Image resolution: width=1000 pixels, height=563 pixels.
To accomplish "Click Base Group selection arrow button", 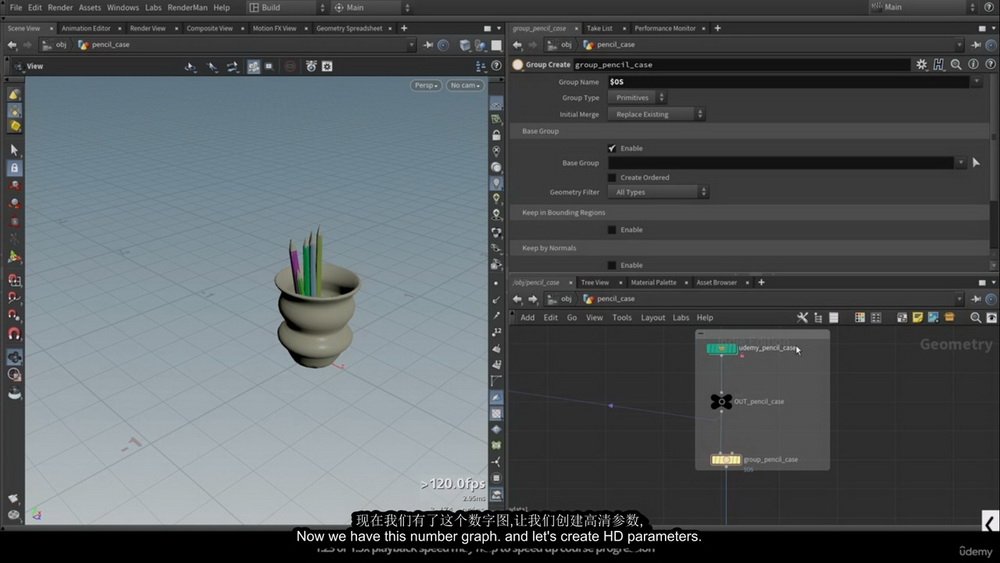I will pyautogui.click(x=976, y=163).
